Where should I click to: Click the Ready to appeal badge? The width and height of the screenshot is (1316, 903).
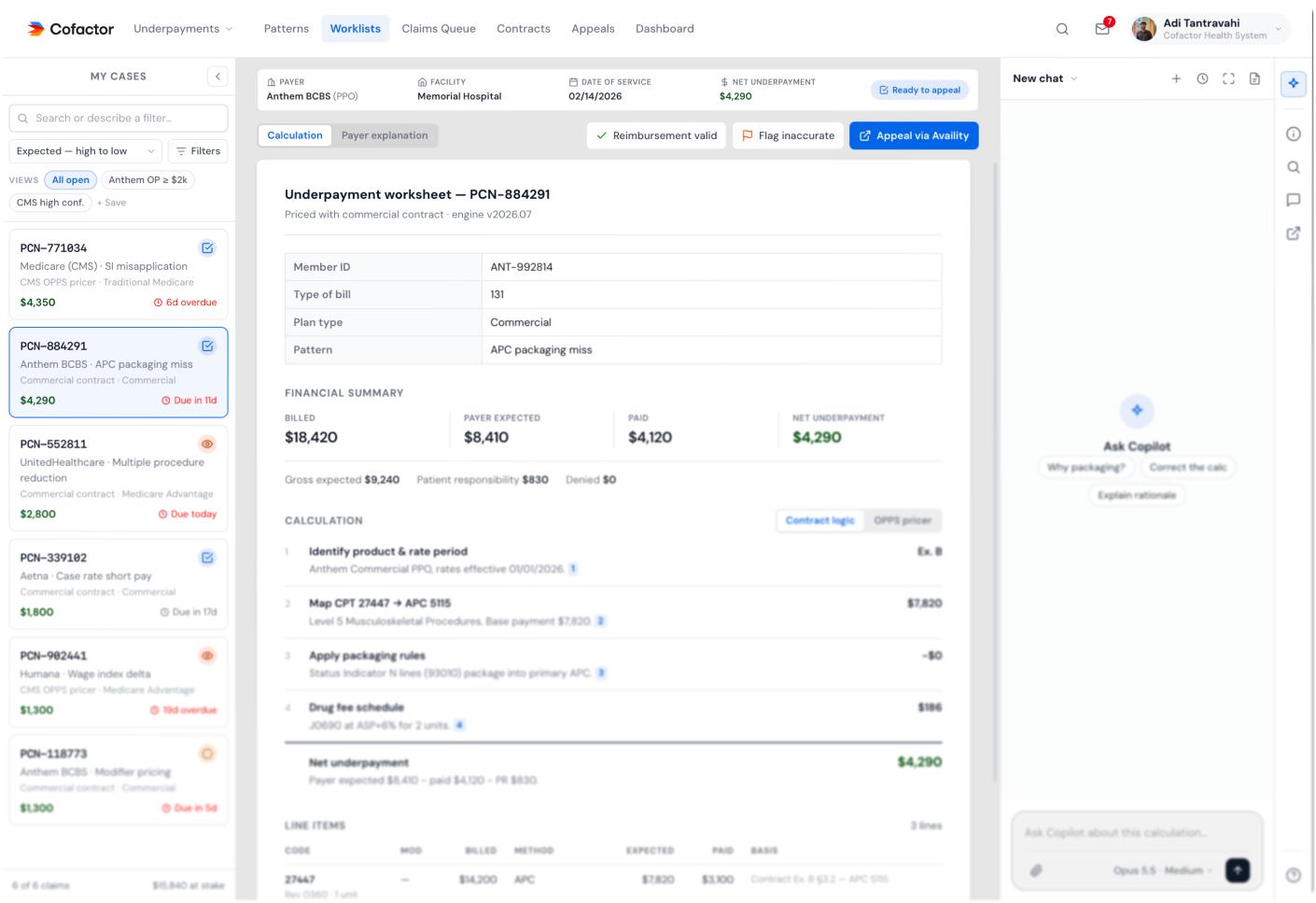pos(920,90)
